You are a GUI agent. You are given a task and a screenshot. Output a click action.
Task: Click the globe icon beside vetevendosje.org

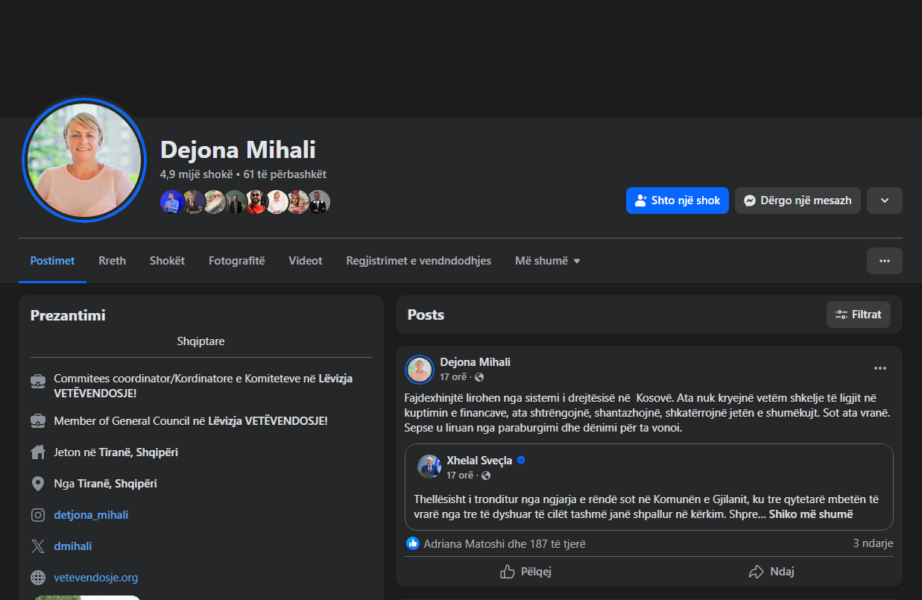38,577
